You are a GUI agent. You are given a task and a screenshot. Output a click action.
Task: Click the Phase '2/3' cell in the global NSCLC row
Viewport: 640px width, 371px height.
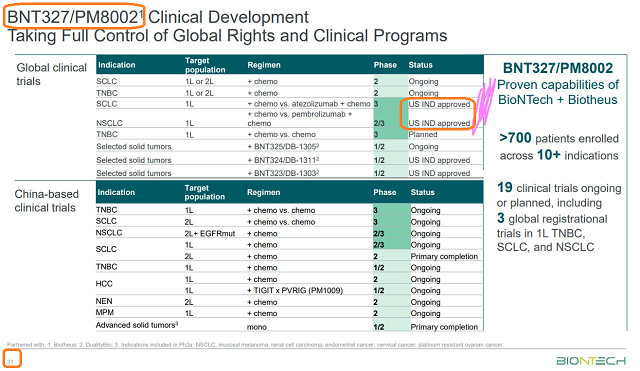(379, 123)
